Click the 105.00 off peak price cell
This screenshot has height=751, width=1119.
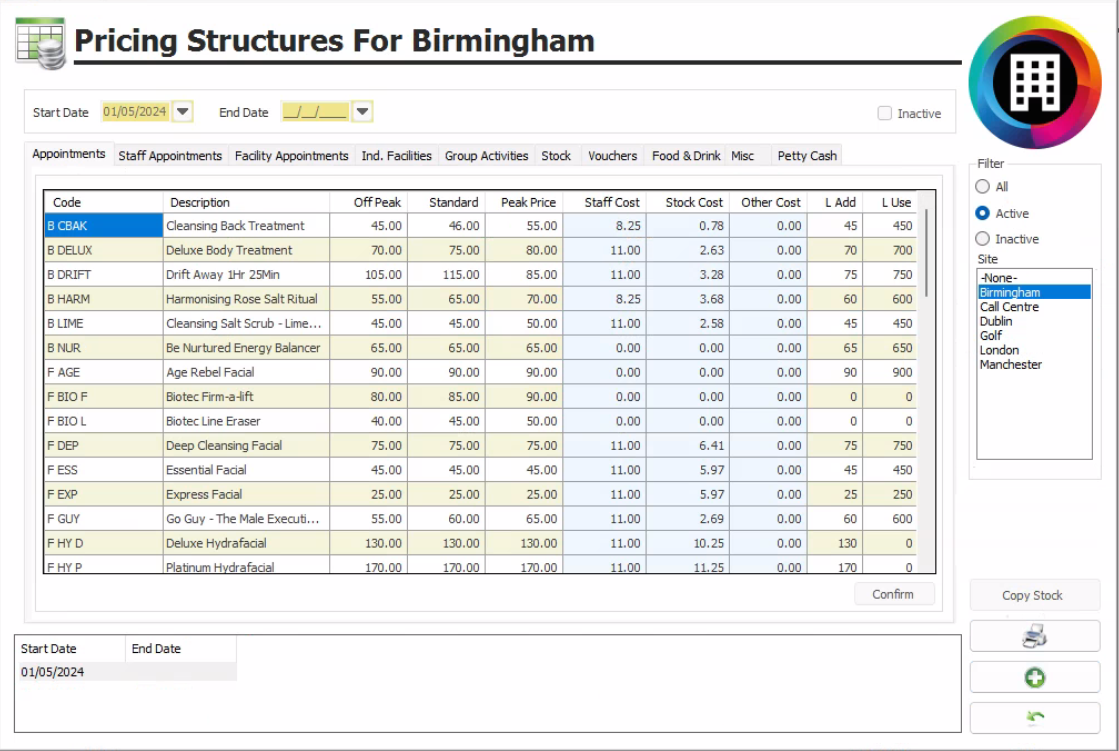(369, 274)
